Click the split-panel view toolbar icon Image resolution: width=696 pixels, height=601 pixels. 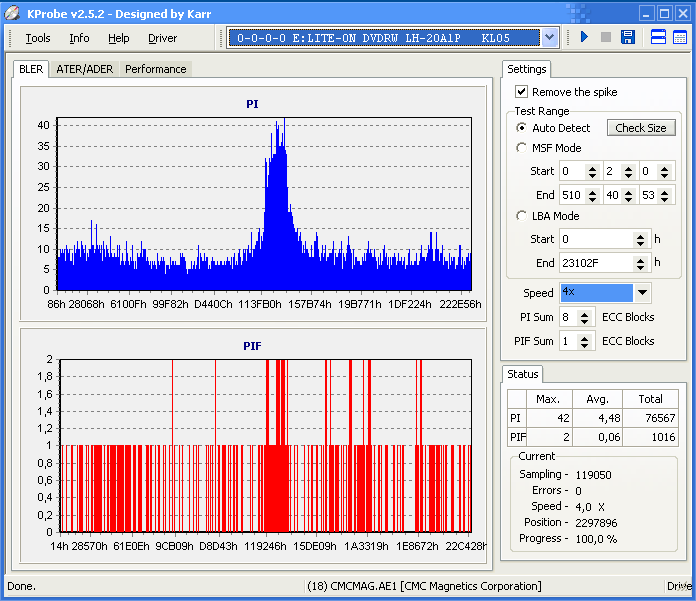[658, 38]
